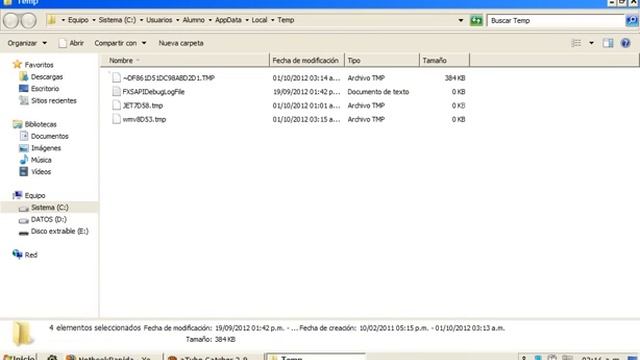Click the Favoritos star icon
Screen dimensions: 640x360
(17, 64)
